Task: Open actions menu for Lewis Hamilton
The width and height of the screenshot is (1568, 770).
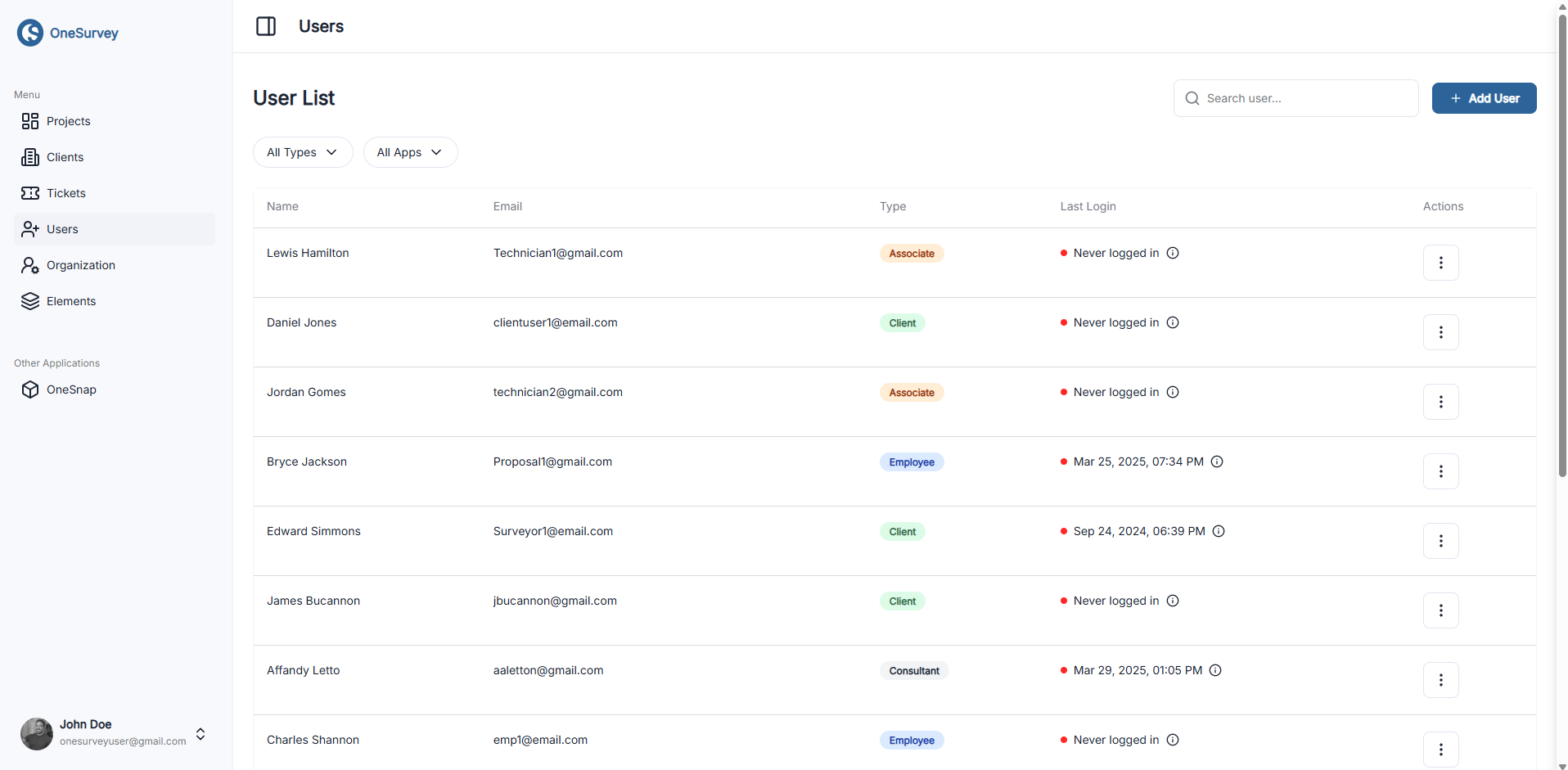Action: (x=1440, y=263)
